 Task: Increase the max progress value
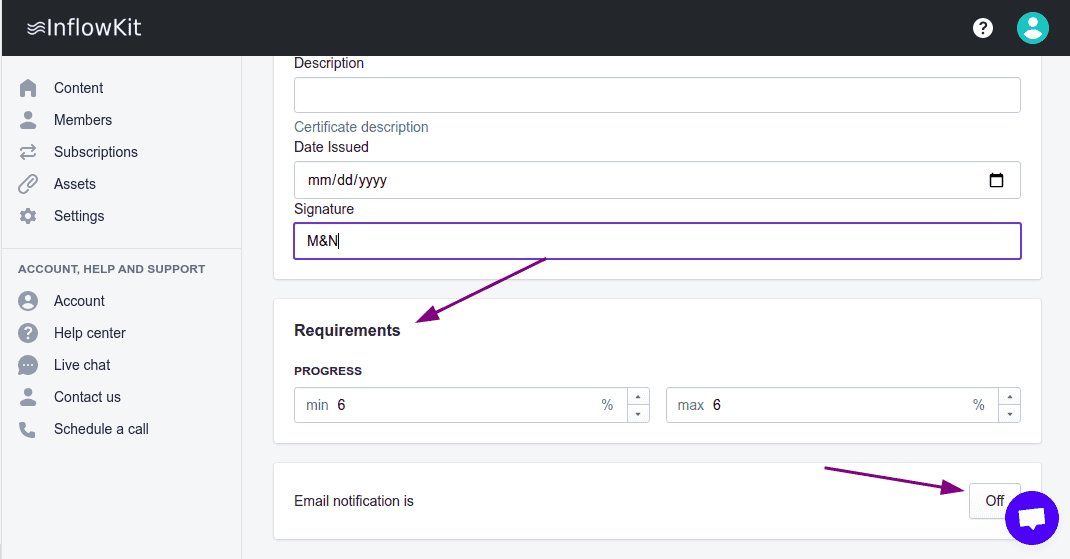[1010, 397]
